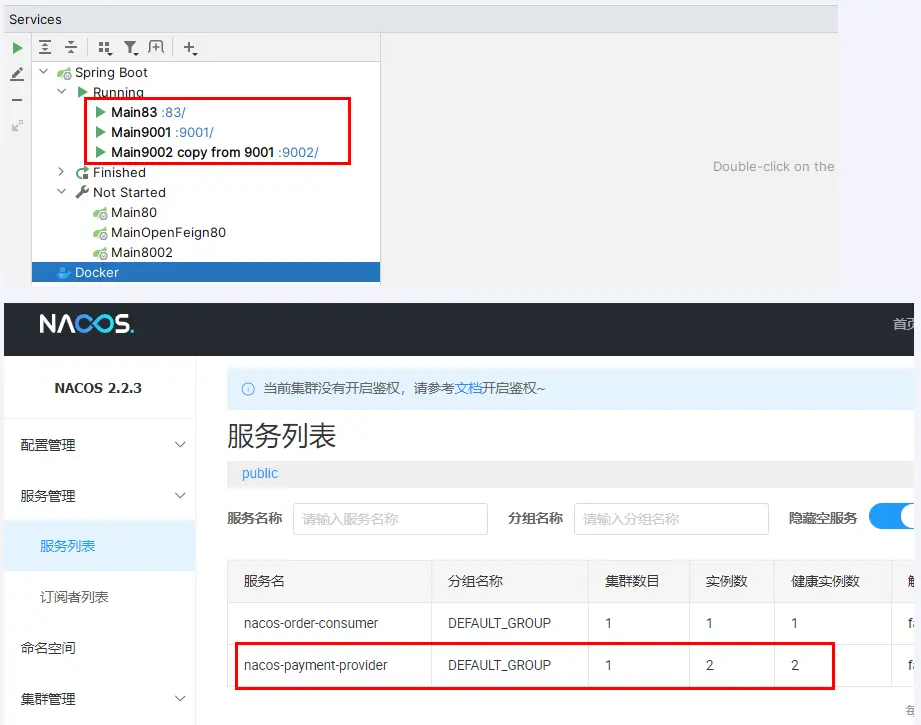The width and height of the screenshot is (921, 725).
Task: Click the Add Service plus icon
Action: [x=190, y=48]
